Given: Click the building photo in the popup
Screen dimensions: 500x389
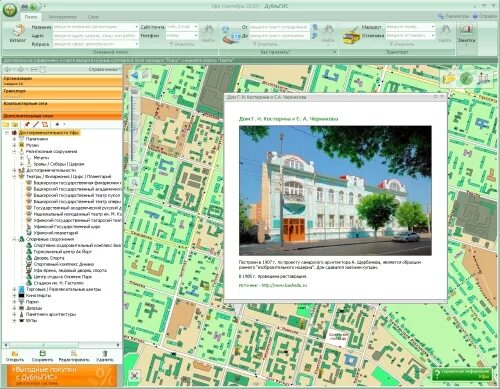Looking at the screenshot, I should (x=335, y=191).
